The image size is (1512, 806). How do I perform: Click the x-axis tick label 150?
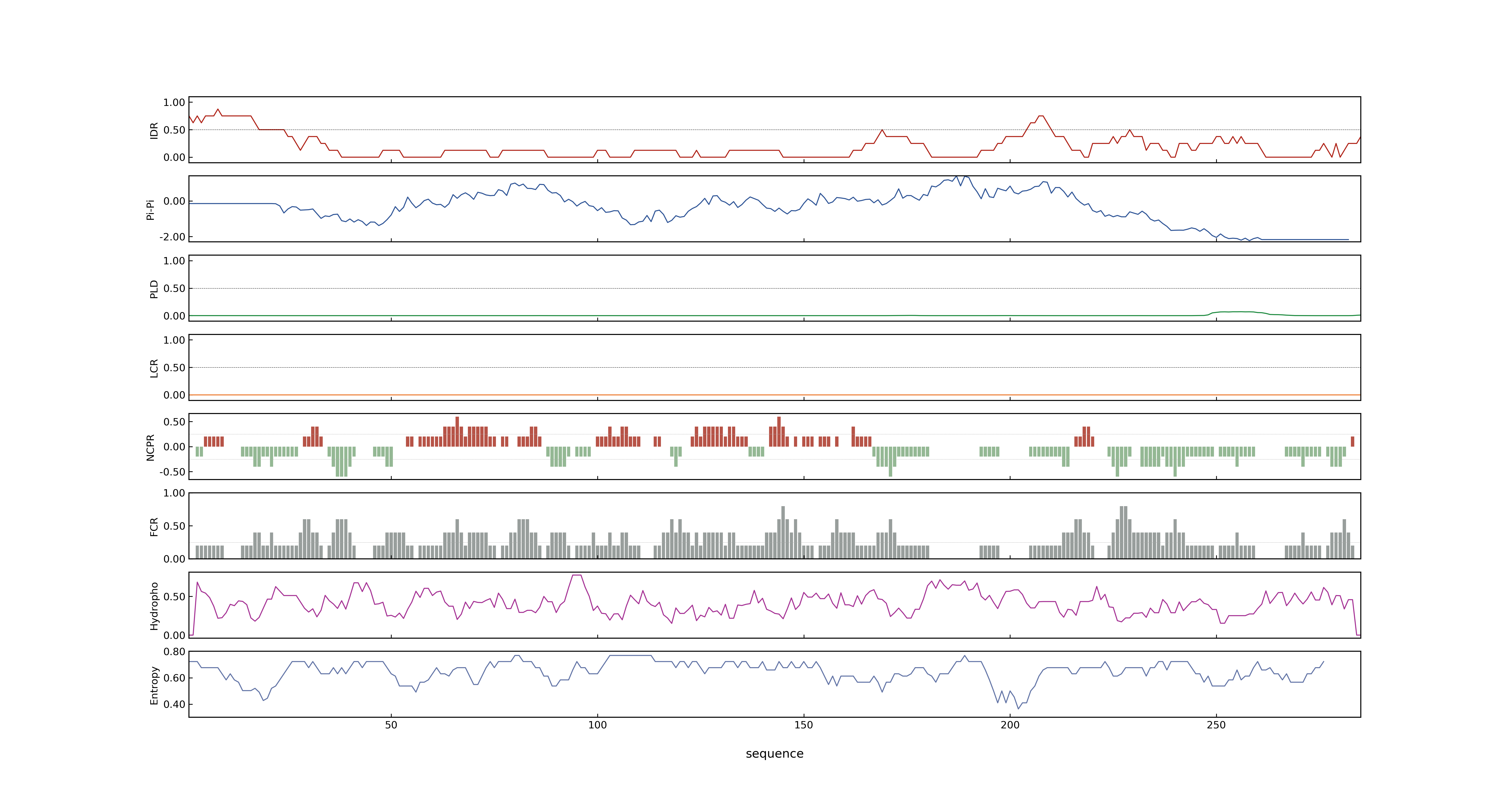804,725
